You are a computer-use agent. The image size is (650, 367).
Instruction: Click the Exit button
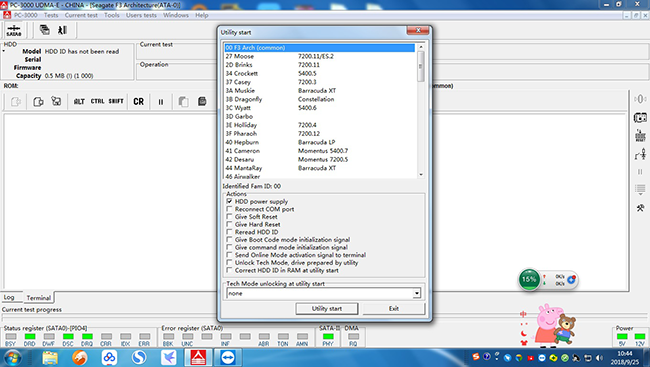click(x=394, y=309)
